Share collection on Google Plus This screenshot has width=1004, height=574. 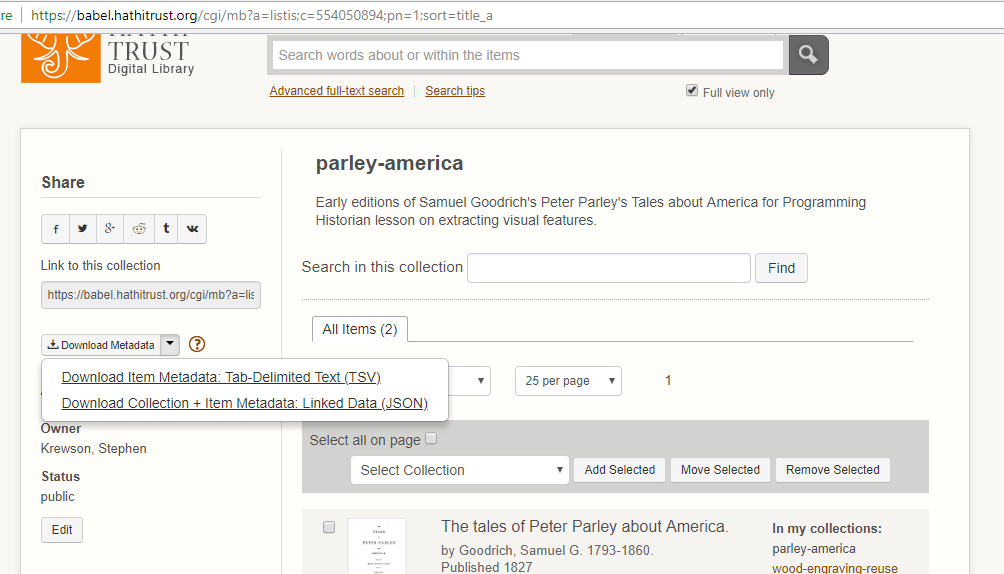pos(110,229)
